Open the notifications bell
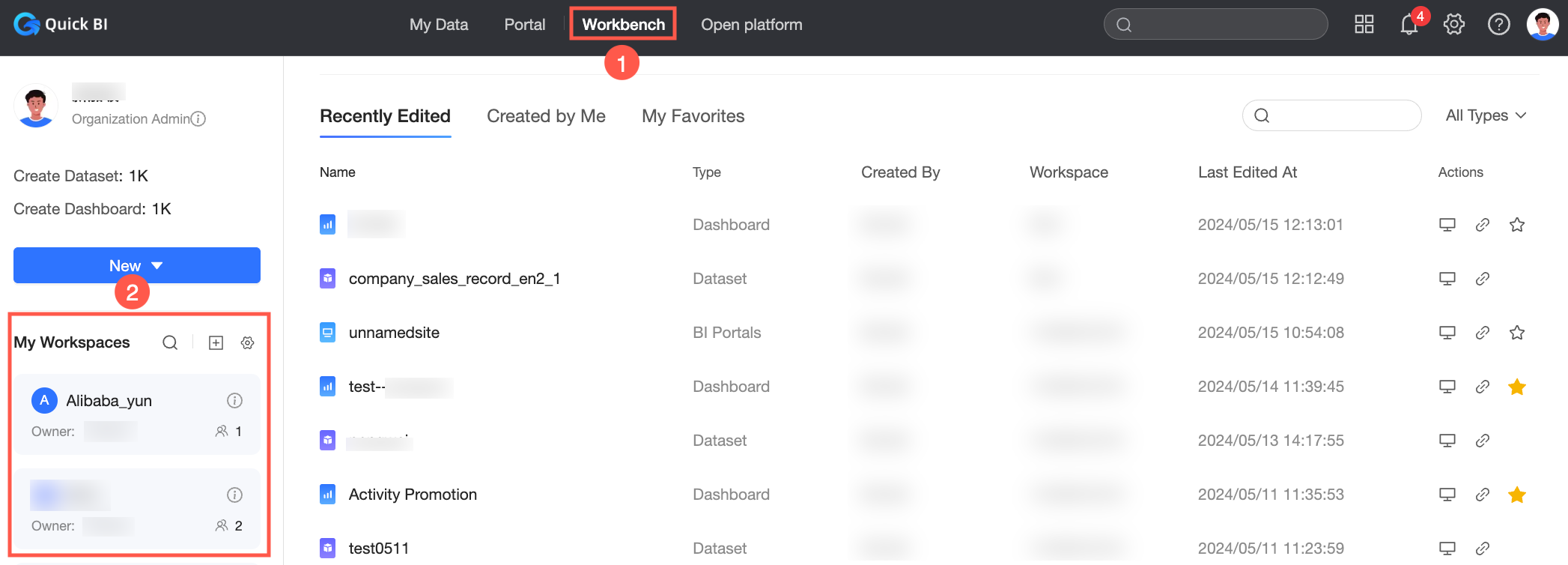1568x565 pixels. (1409, 25)
